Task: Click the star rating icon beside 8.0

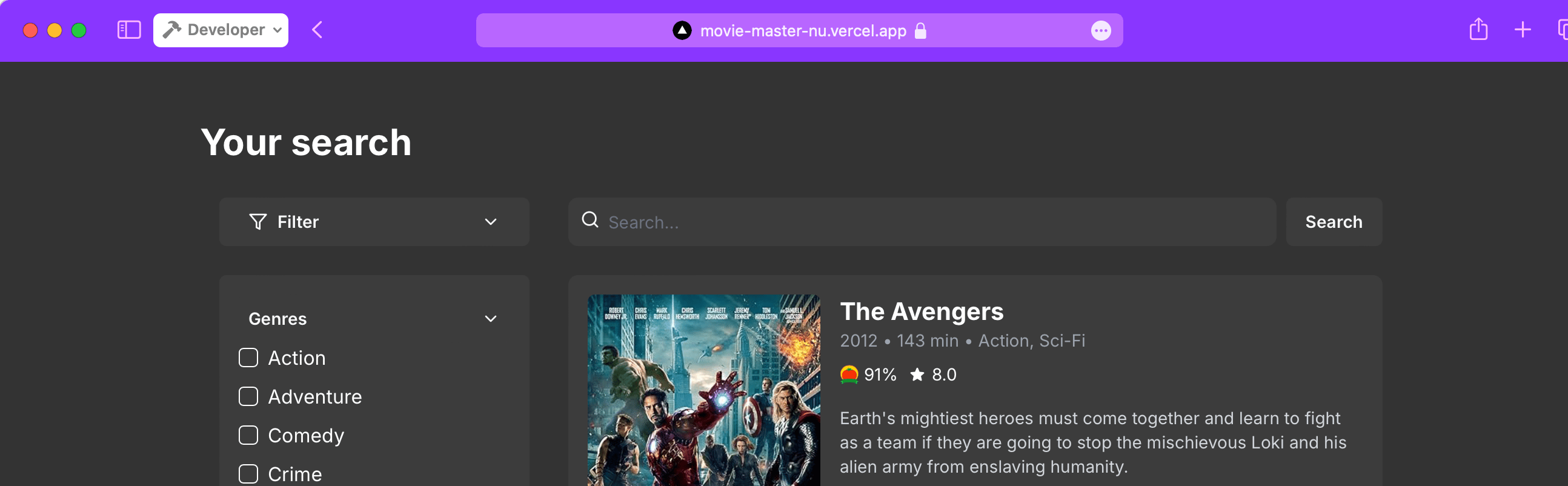Action: (917, 374)
